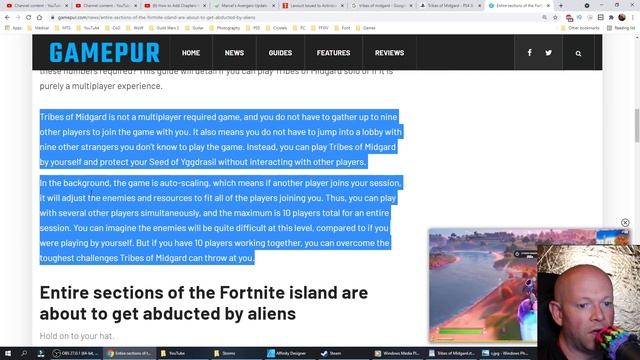The width and height of the screenshot is (640, 360).
Task: Open the CoD bookmarks folder
Action: point(113,28)
